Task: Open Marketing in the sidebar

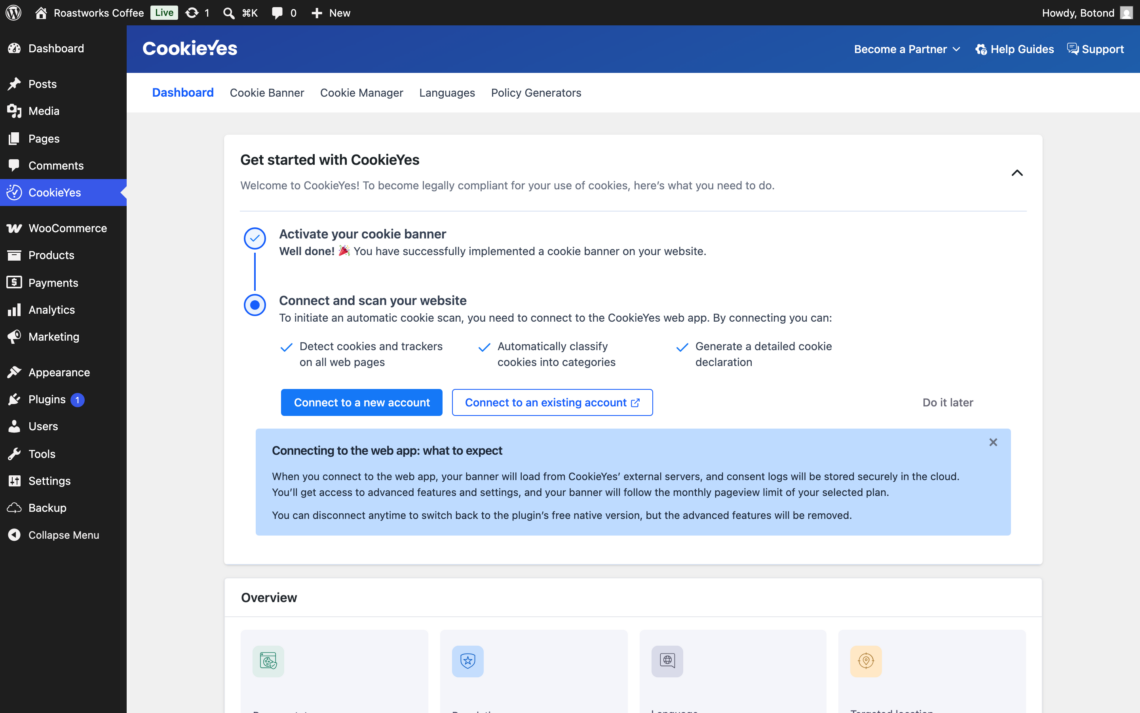Action: [63, 337]
